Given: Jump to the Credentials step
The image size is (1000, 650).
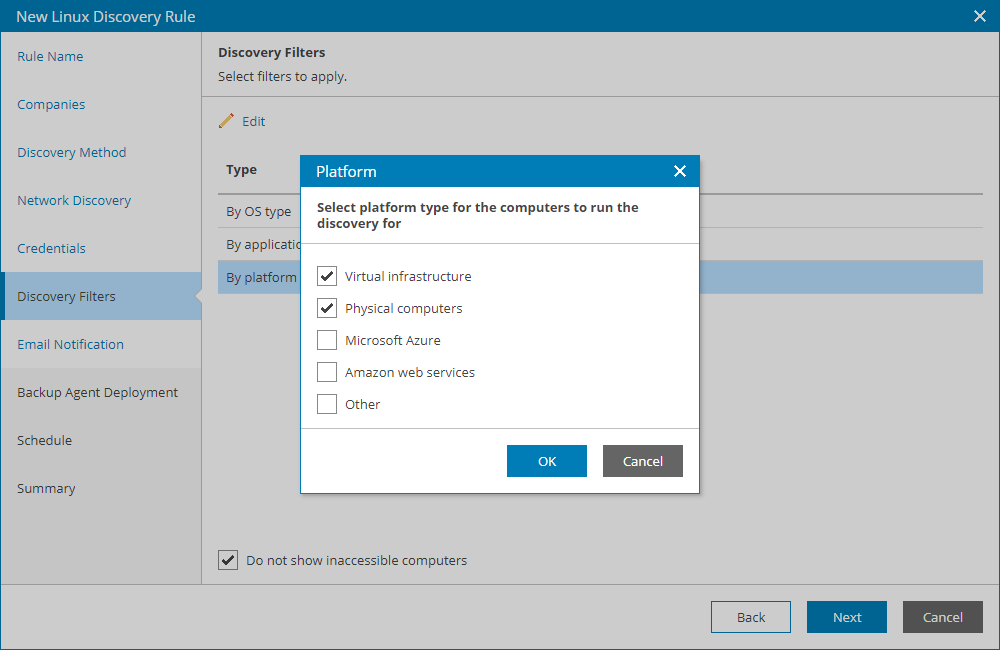Looking at the screenshot, I should (x=51, y=248).
